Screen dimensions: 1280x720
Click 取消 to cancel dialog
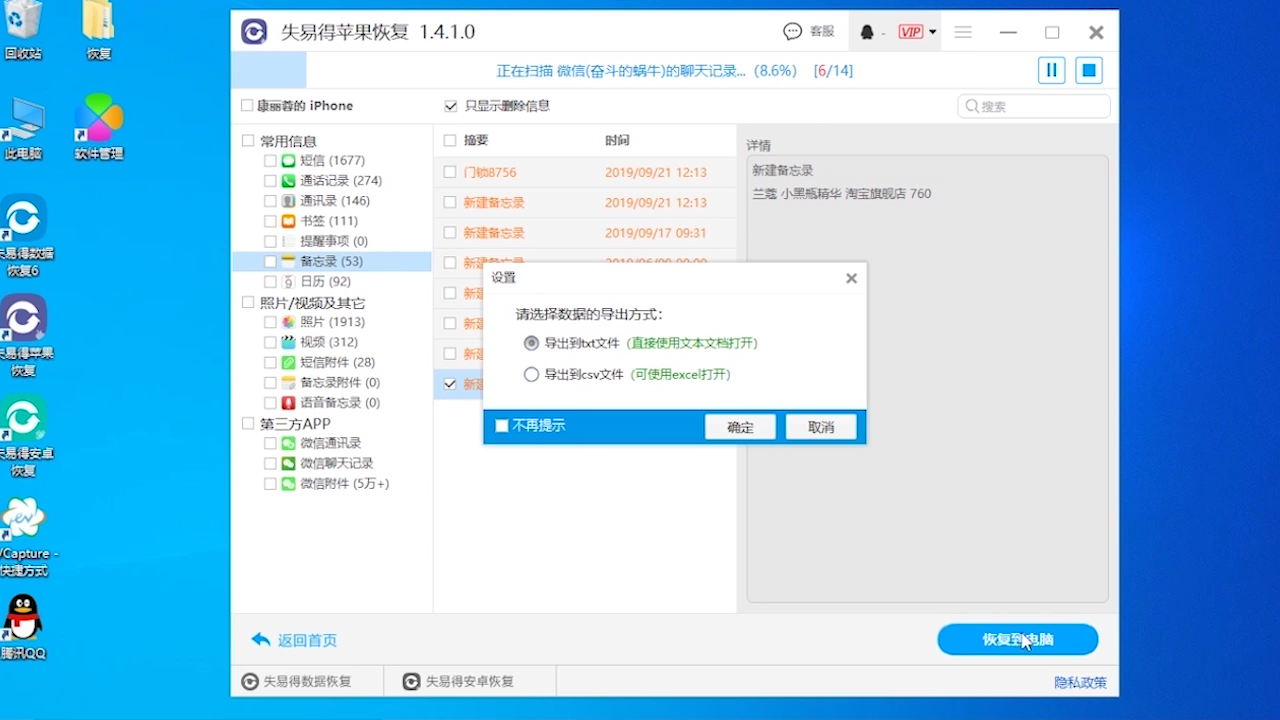821,427
